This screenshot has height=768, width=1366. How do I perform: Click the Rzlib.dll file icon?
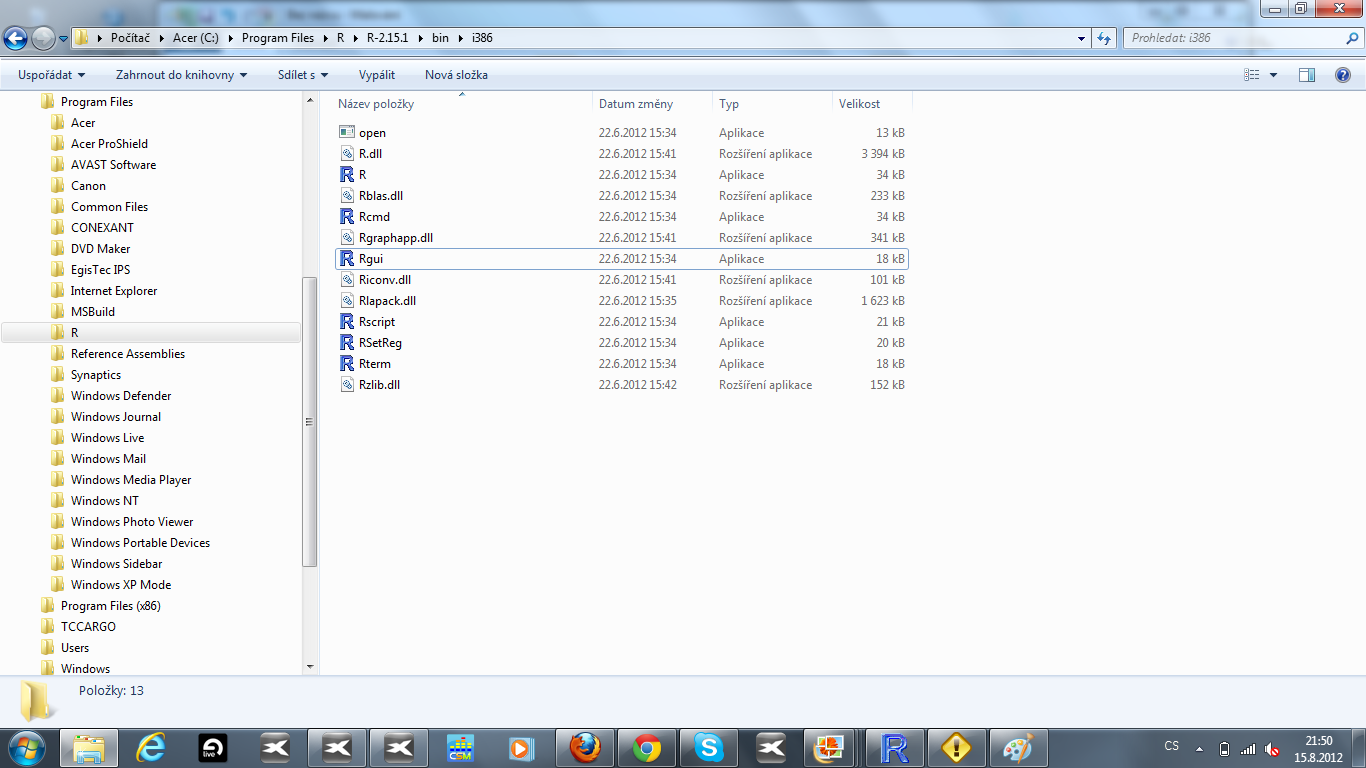pyautogui.click(x=347, y=384)
